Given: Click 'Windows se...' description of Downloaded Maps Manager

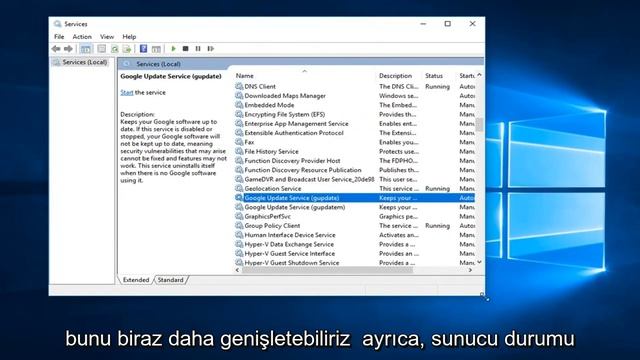Looking at the screenshot, I should pyautogui.click(x=398, y=96).
